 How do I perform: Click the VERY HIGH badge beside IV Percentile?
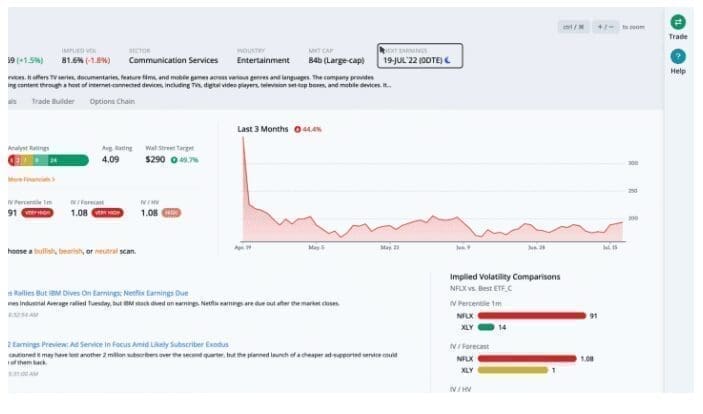[x=40, y=213]
